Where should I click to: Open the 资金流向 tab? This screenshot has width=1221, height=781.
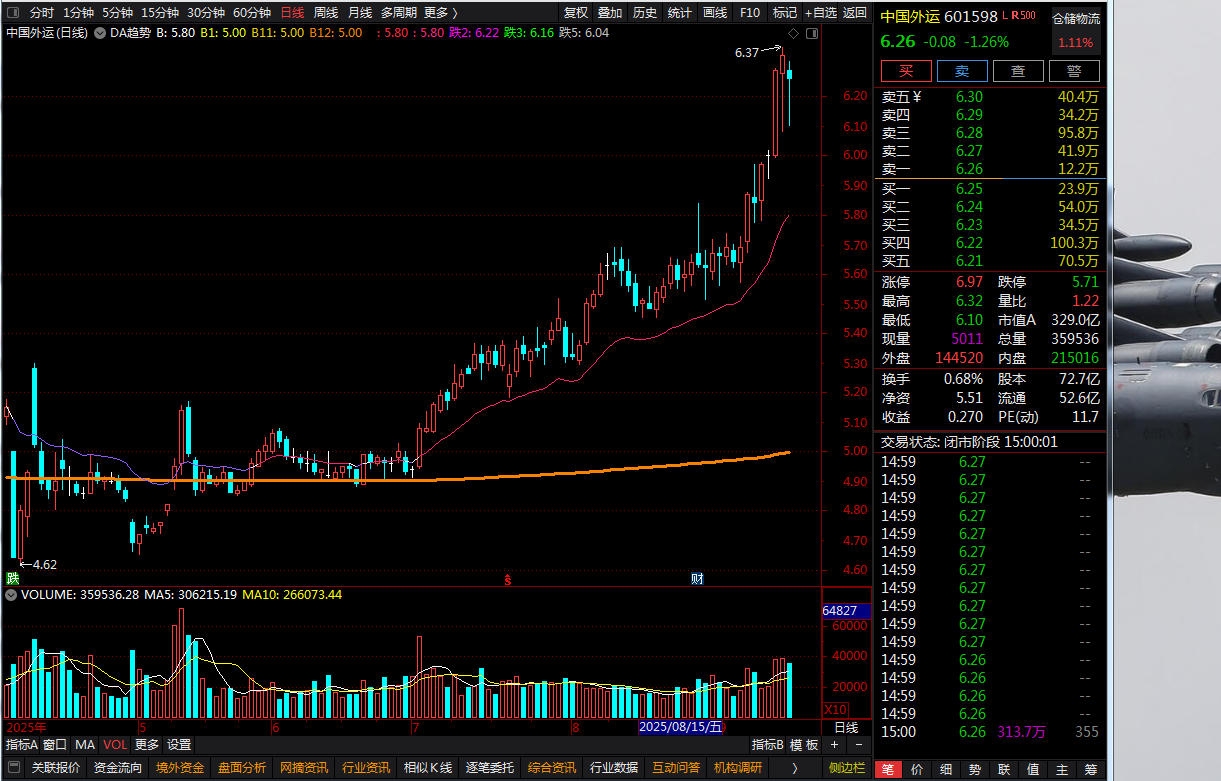118,768
